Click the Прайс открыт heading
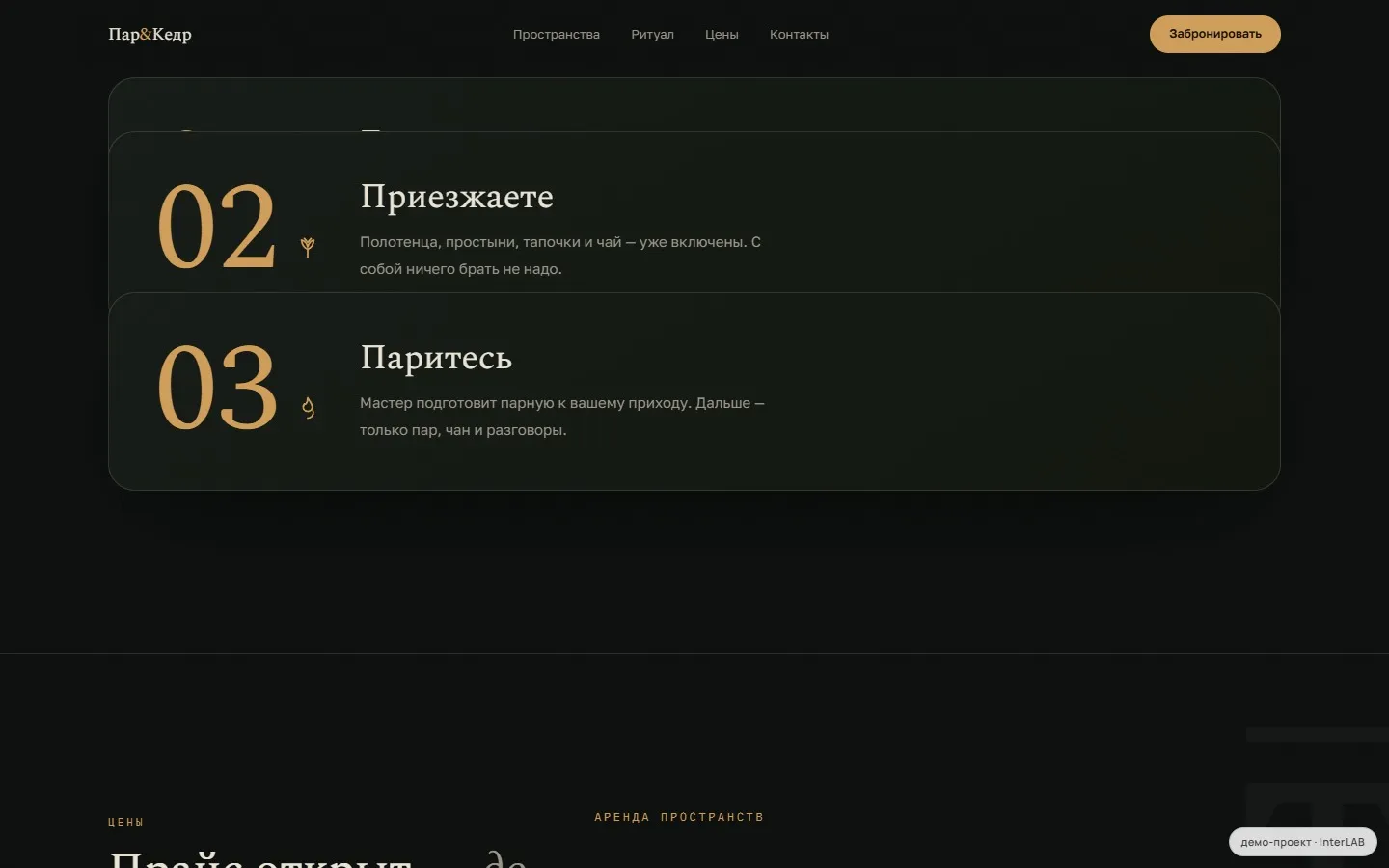Viewport: 1389px width, 868px height. click(x=260, y=858)
